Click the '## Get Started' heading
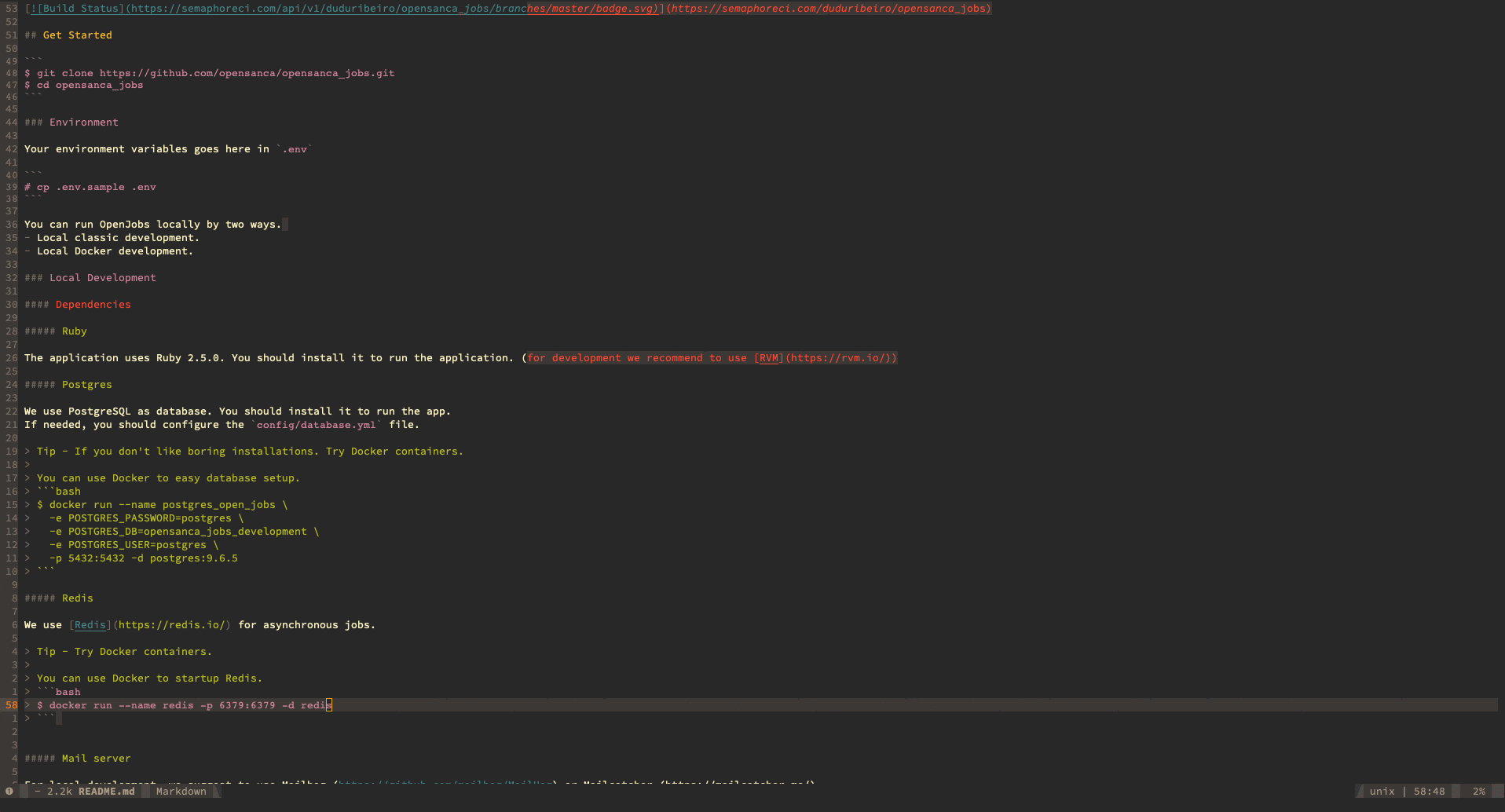The width and height of the screenshot is (1505, 812). coord(68,35)
